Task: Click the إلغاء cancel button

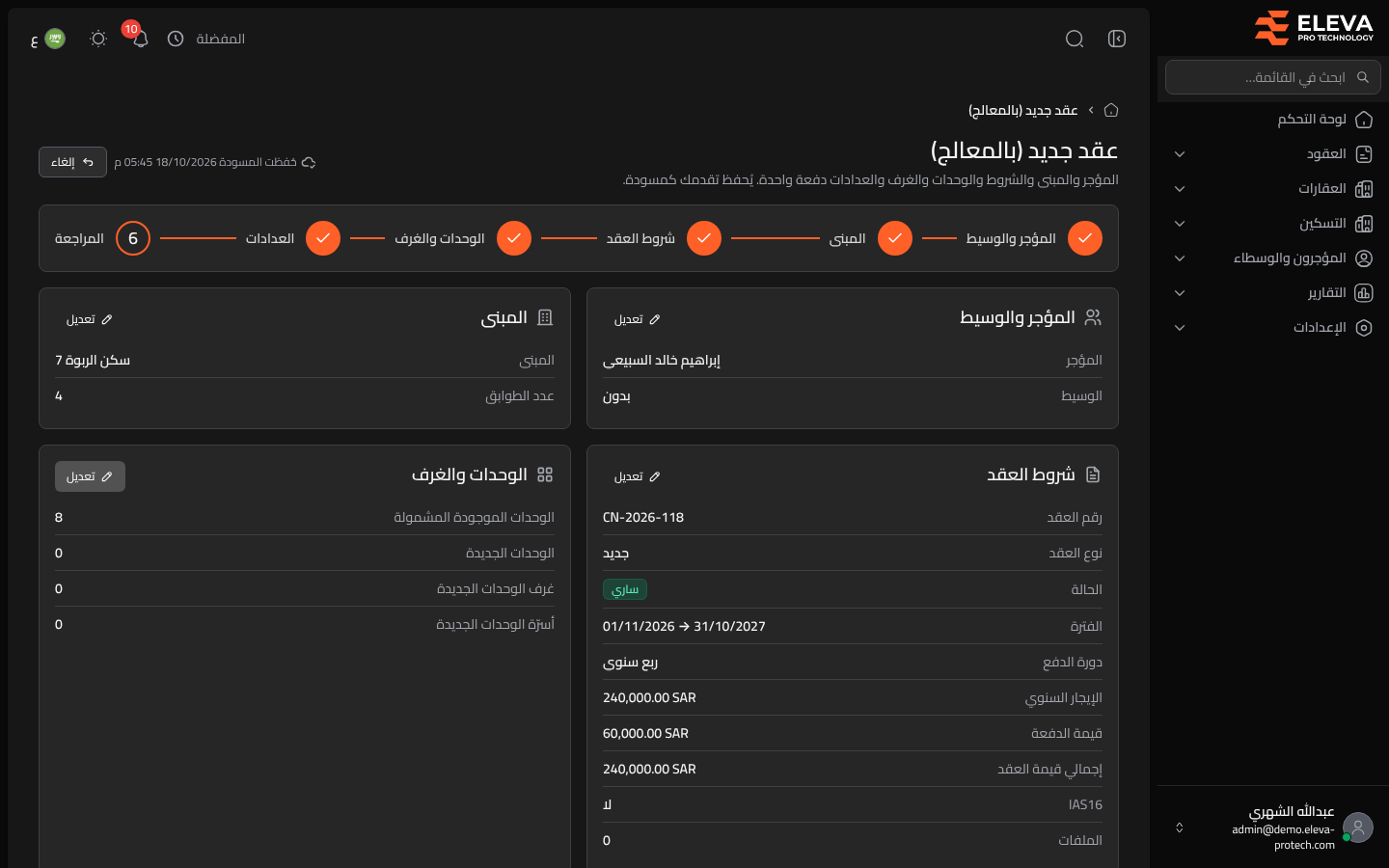Action: pyautogui.click(x=72, y=162)
